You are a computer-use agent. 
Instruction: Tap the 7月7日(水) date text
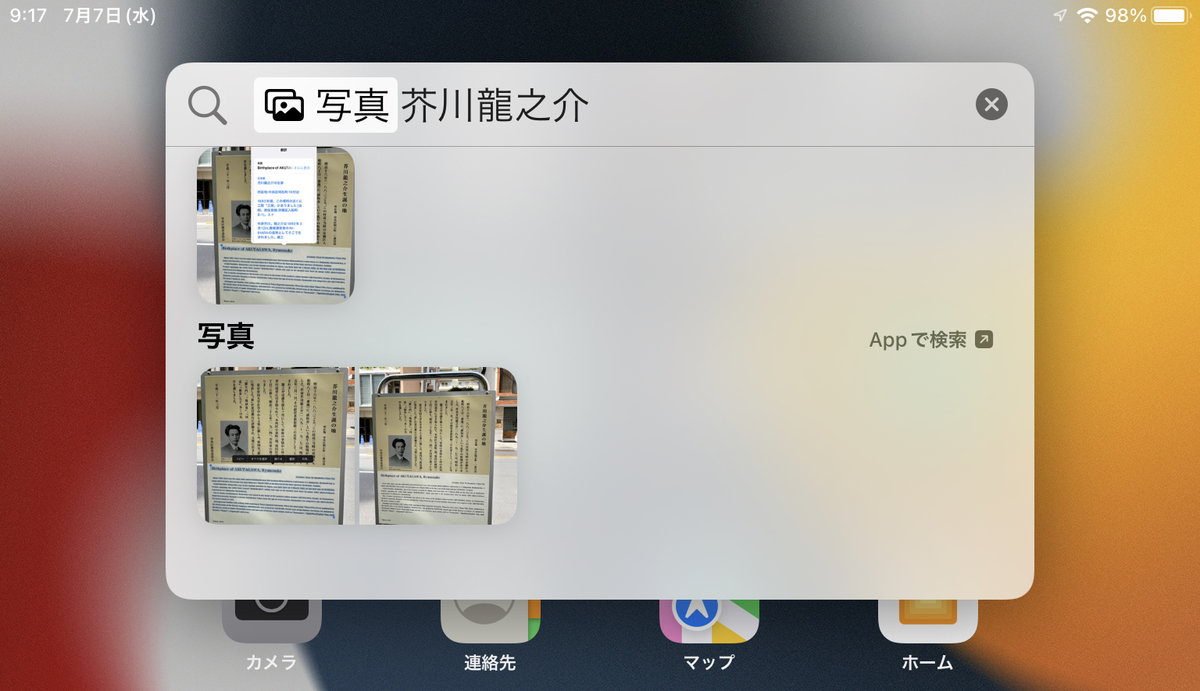pos(109,16)
